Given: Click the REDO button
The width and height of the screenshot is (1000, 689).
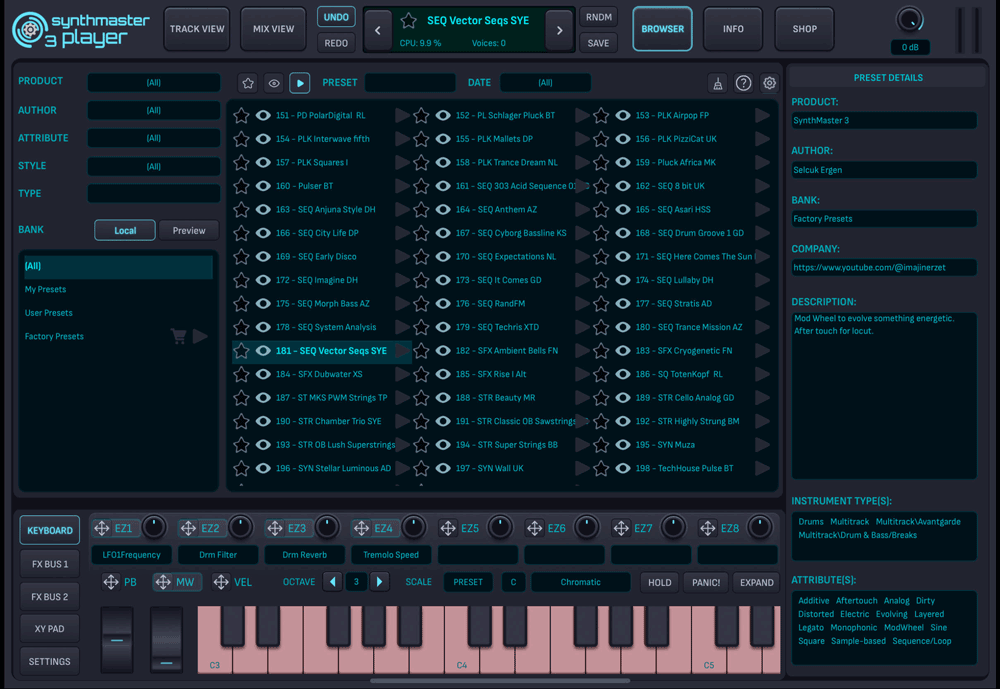Looking at the screenshot, I should point(336,43).
